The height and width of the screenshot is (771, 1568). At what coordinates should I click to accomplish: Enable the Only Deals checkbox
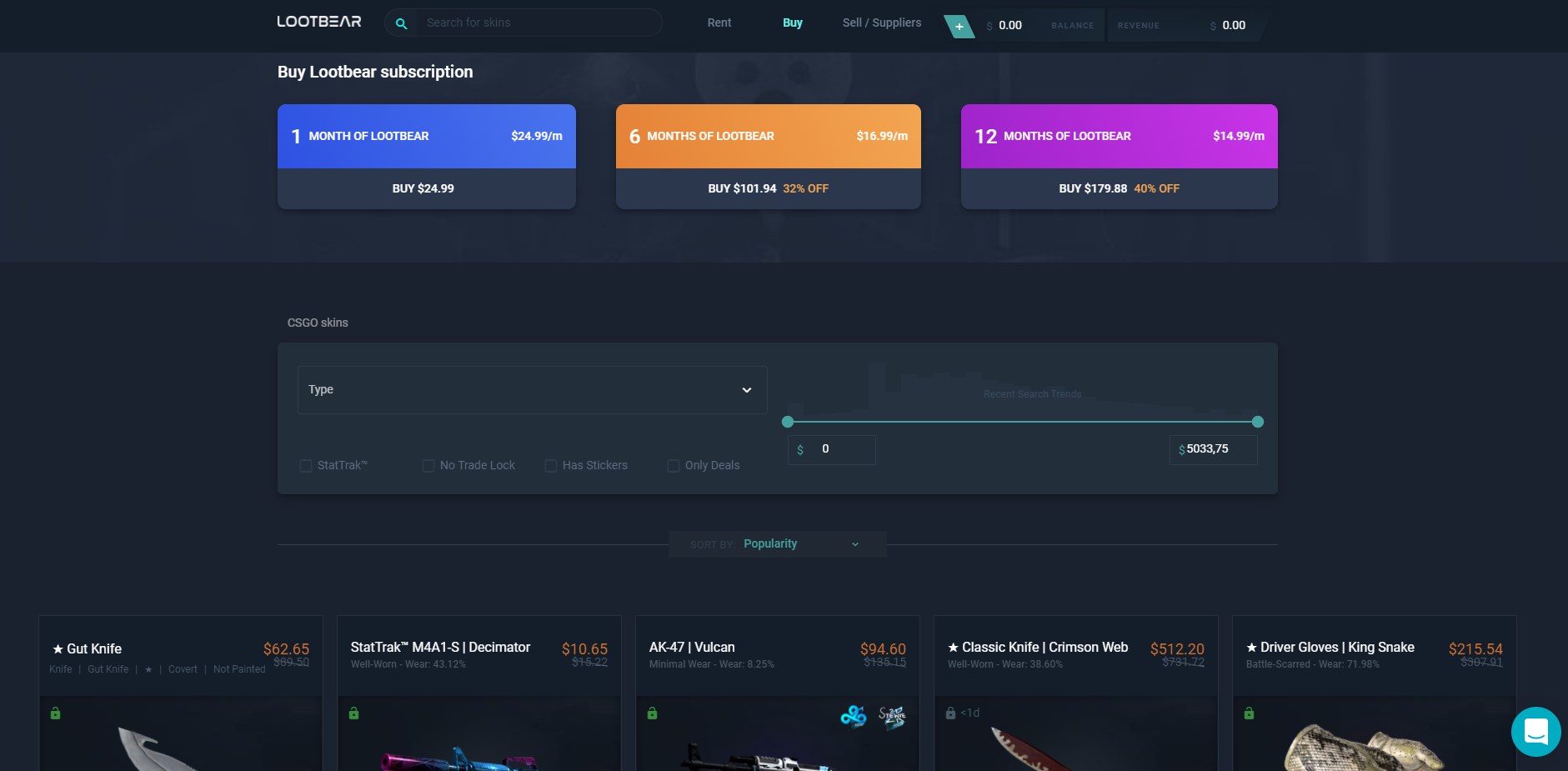(x=674, y=466)
